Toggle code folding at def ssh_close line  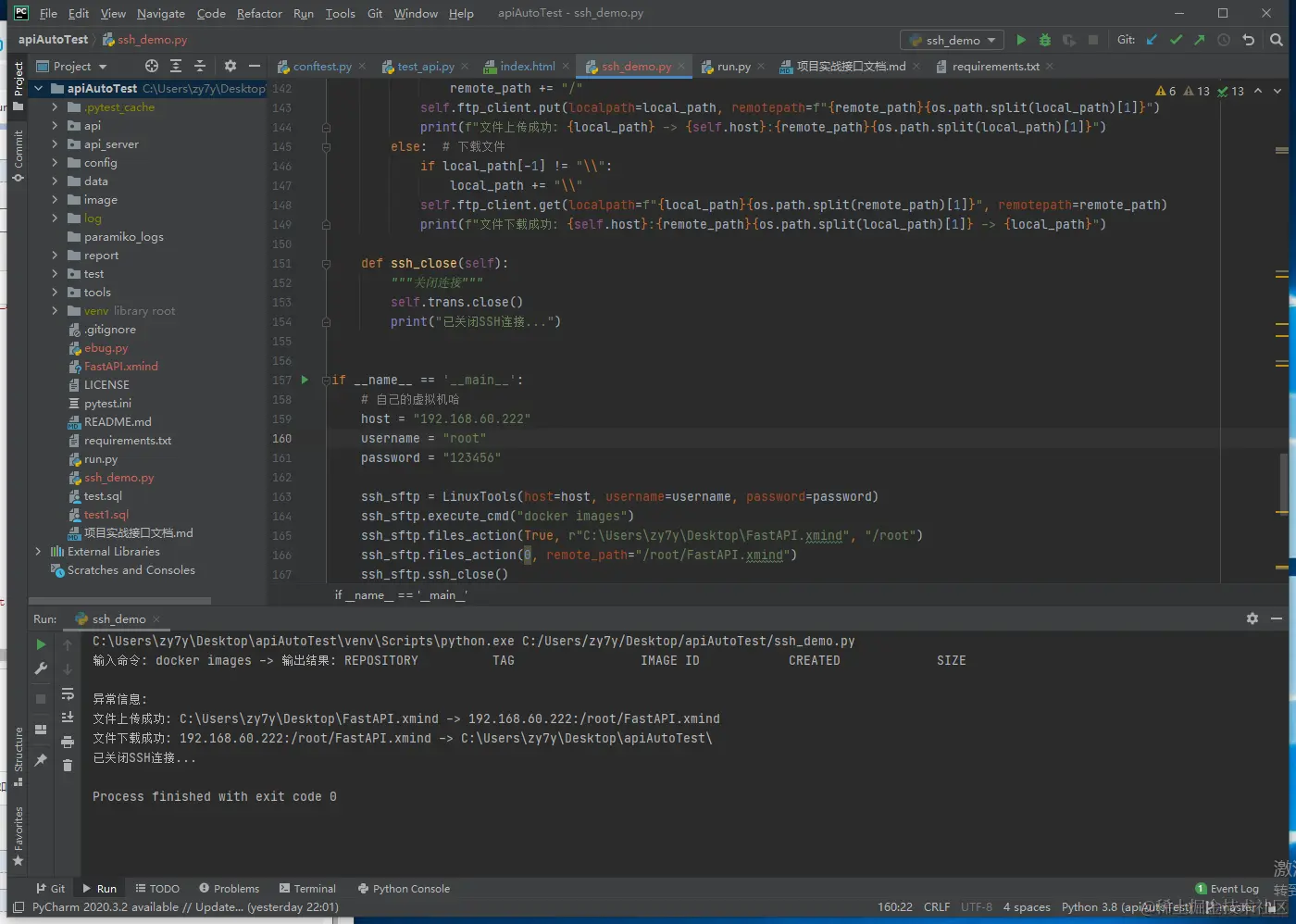(326, 264)
